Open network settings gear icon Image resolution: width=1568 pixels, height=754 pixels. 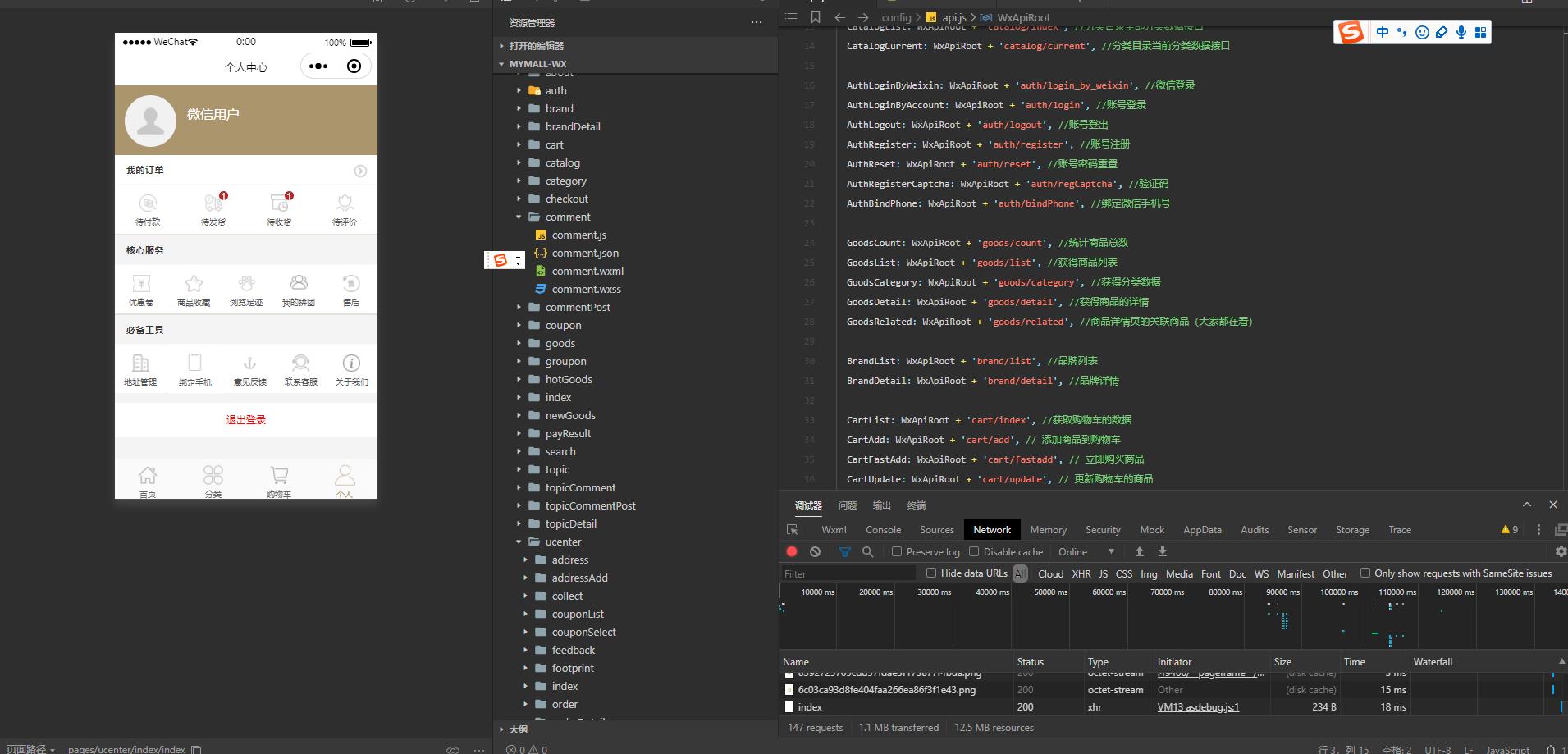1561,551
